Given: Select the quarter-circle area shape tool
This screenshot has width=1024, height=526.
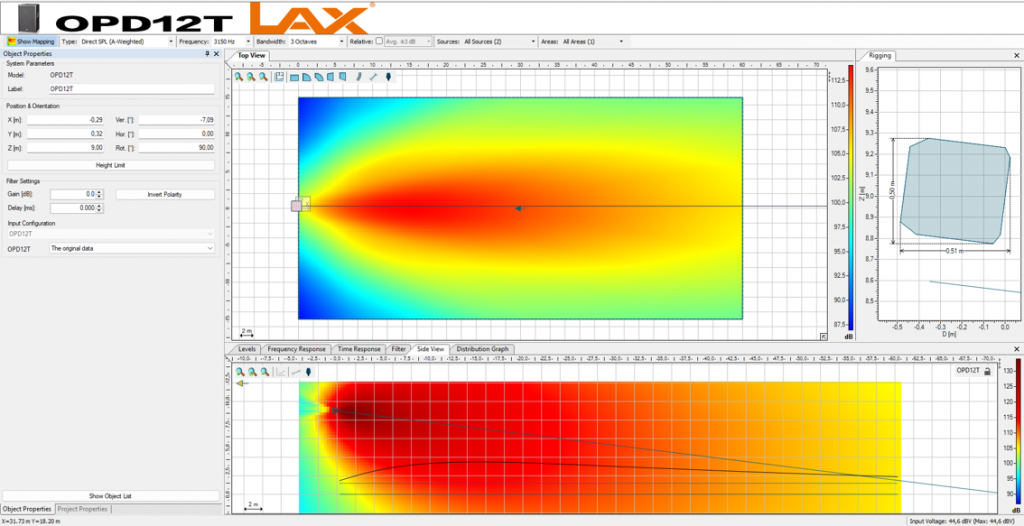Looking at the screenshot, I should 306,77.
